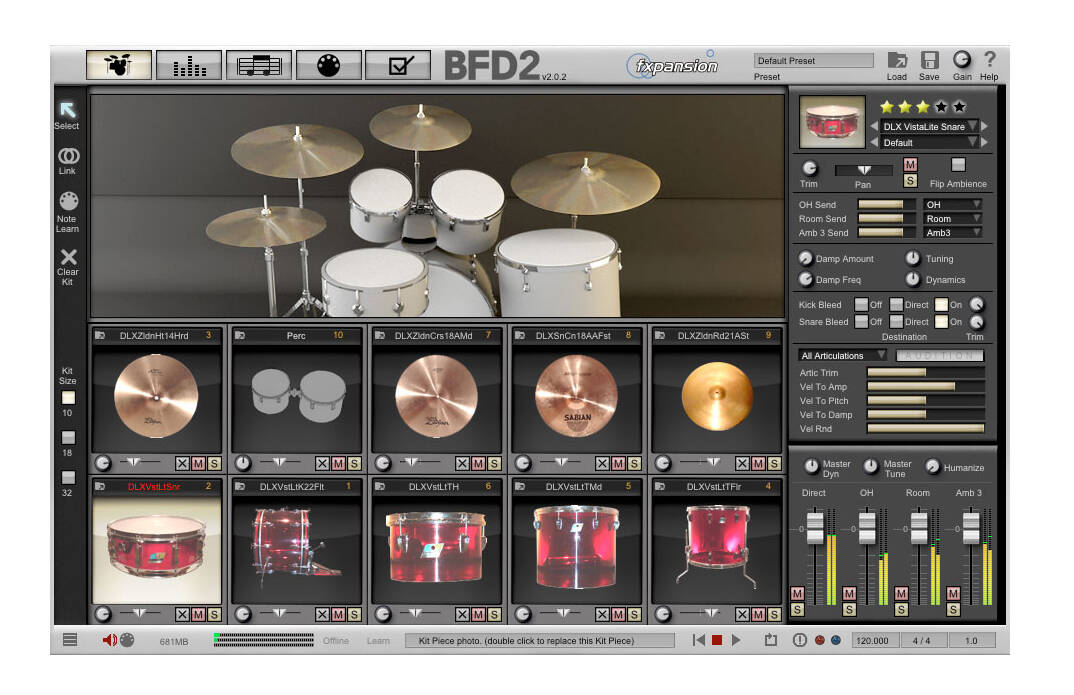The width and height of the screenshot is (1074, 695).
Task: Mute the Direct mixer channel
Action: coord(797,593)
